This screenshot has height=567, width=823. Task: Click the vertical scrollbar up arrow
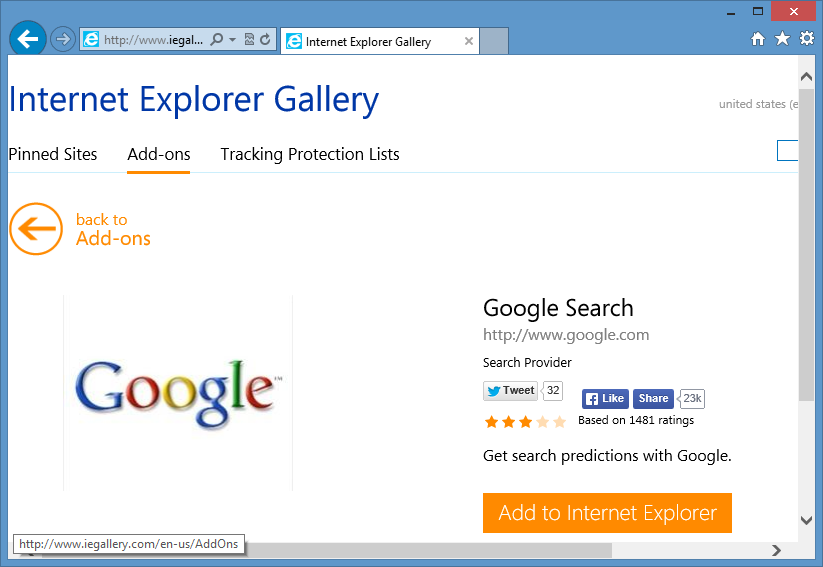tap(806, 77)
